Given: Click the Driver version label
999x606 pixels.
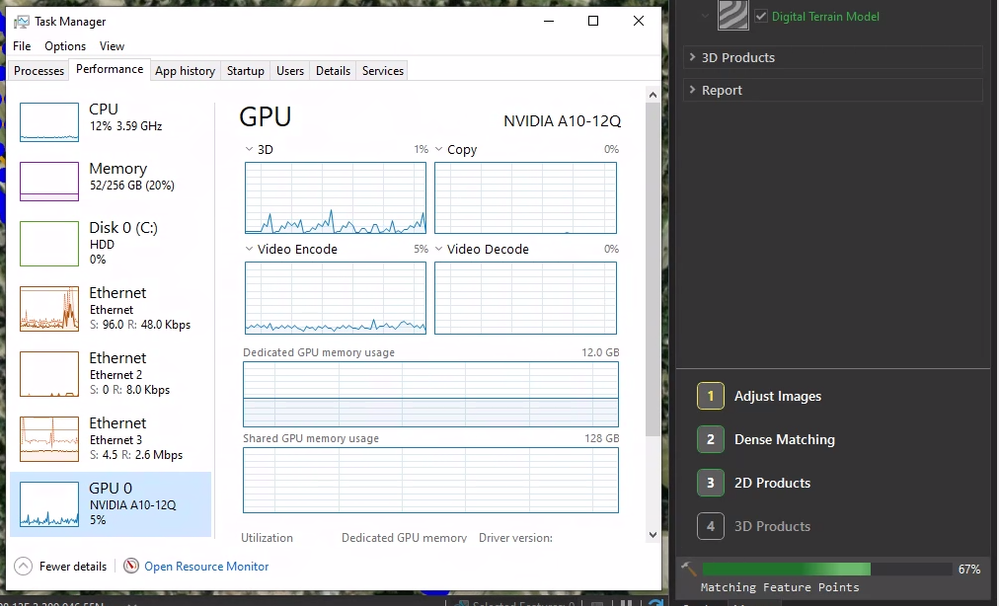Looking at the screenshot, I should pos(515,538).
